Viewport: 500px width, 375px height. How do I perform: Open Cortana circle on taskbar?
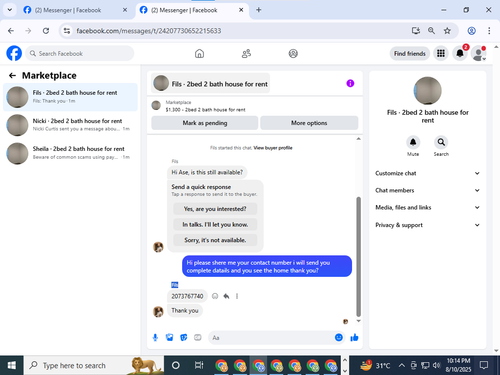[176, 366]
